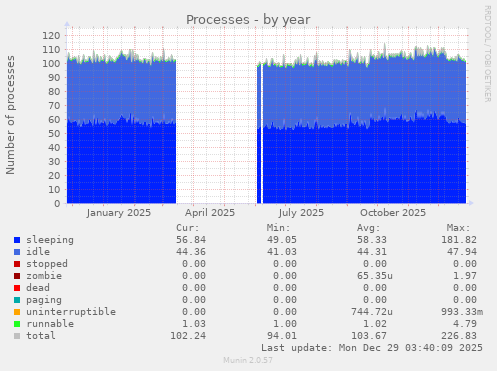Click the 'Avg:' column header

[x=369, y=228]
